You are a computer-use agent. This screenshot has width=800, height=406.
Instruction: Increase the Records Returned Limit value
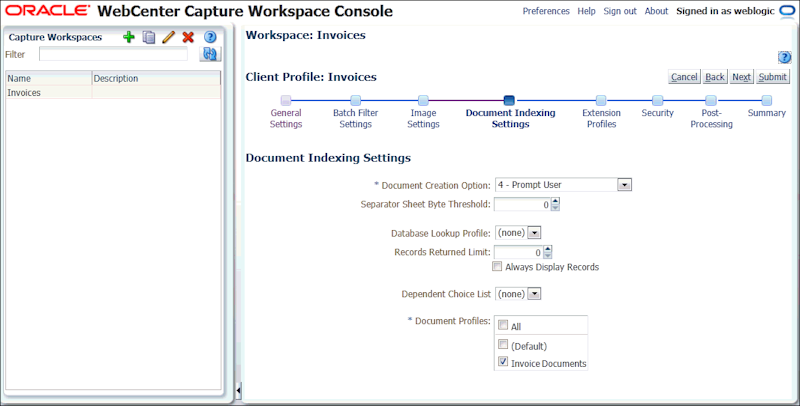[x=548, y=249]
